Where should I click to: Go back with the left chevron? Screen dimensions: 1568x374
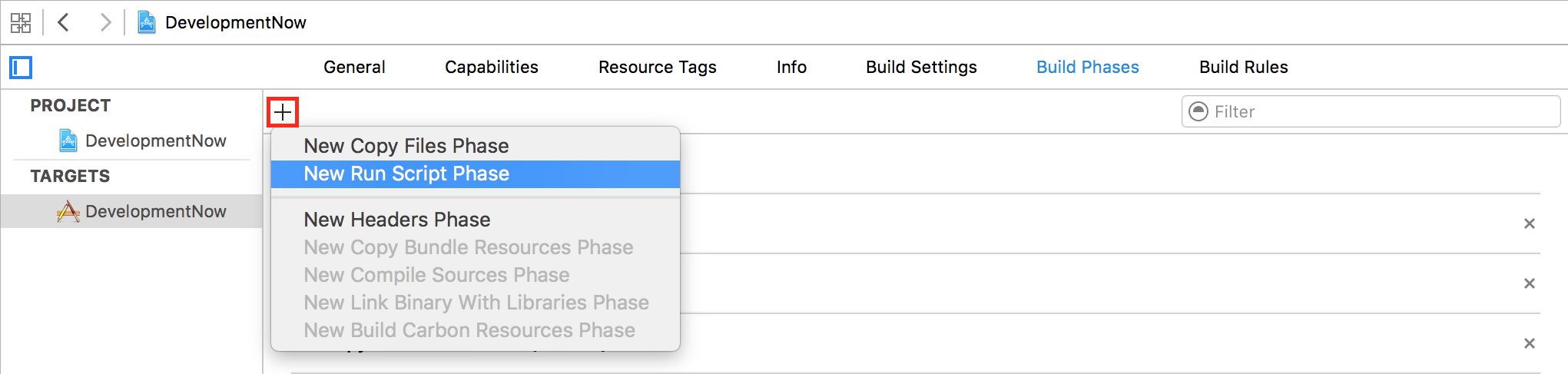coord(64,23)
